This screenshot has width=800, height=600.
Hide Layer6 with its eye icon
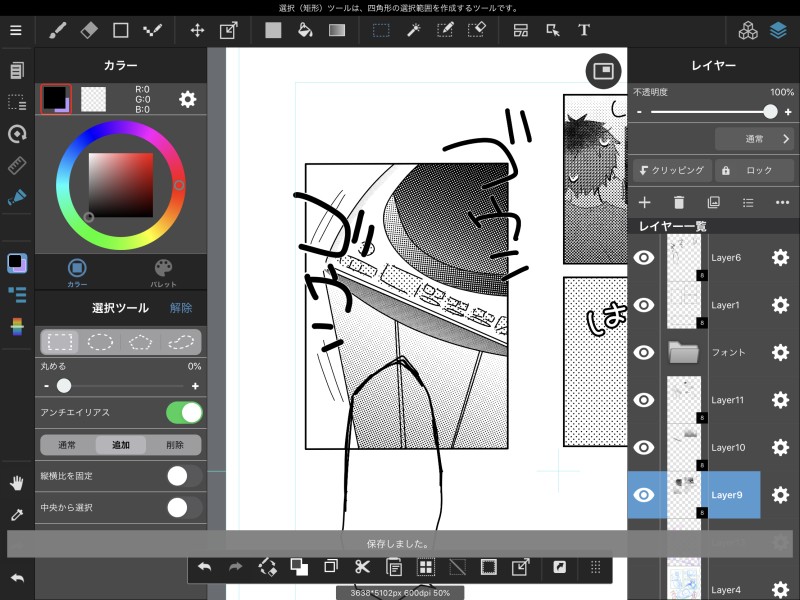click(x=644, y=258)
